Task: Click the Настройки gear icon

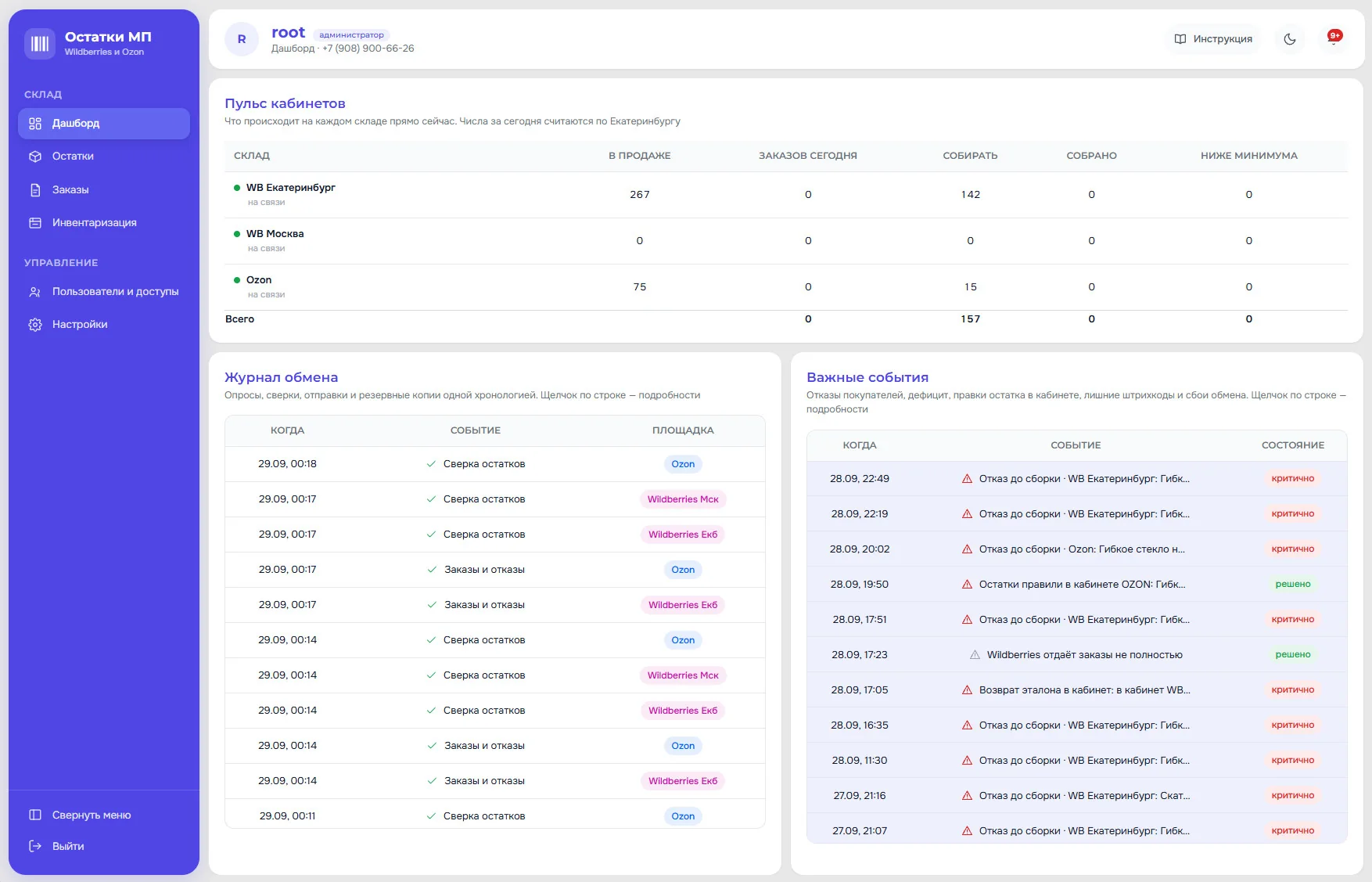Action: [35, 325]
